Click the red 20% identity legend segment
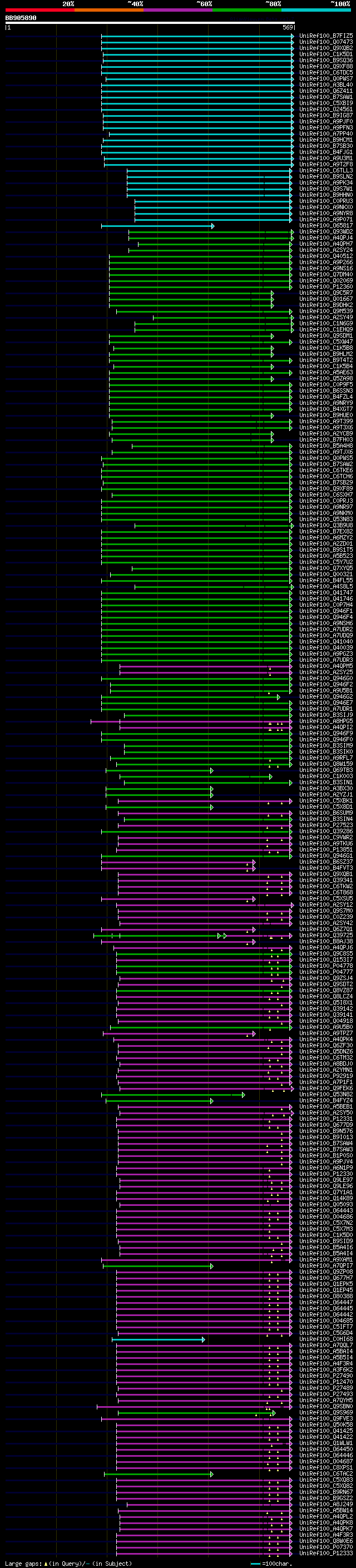356x1568 pixels. [40, 10]
